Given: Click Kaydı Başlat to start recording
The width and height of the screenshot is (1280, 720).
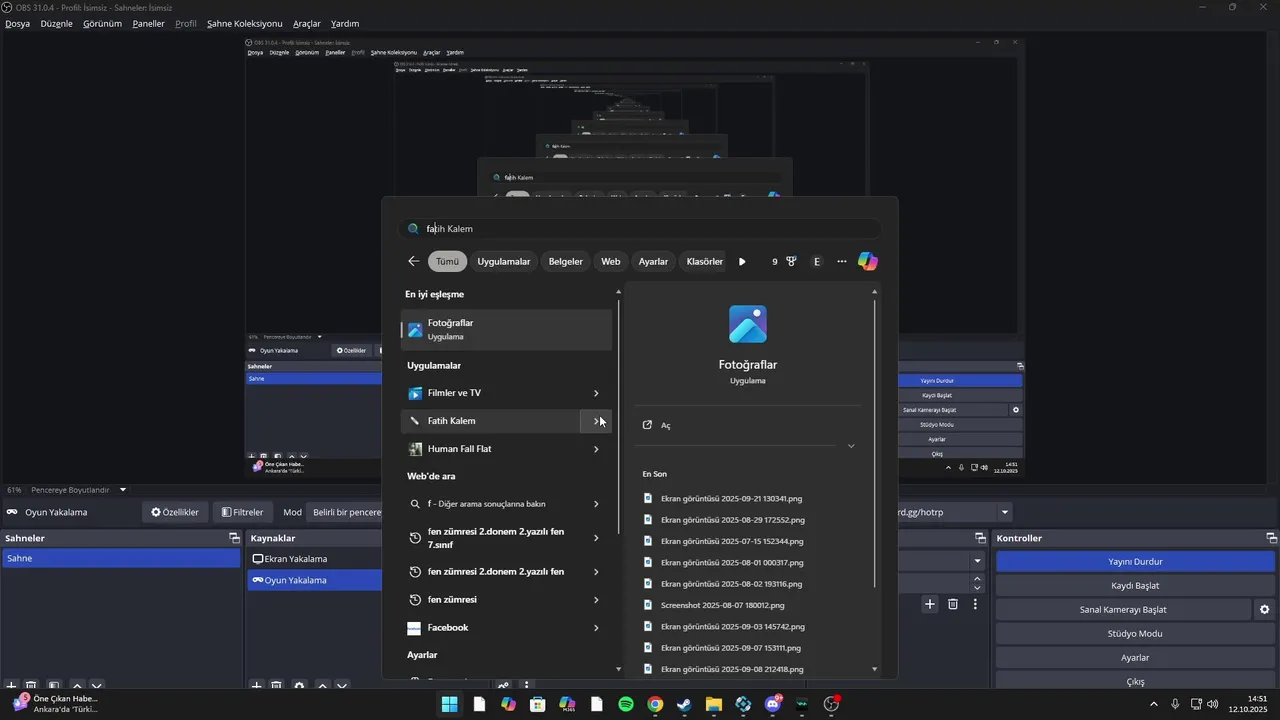Looking at the screenshot, I should point(1135,586).
